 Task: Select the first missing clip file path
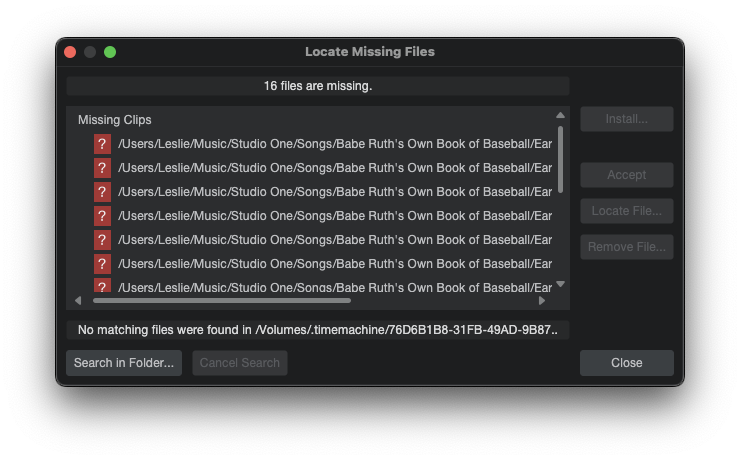point(335,144)
